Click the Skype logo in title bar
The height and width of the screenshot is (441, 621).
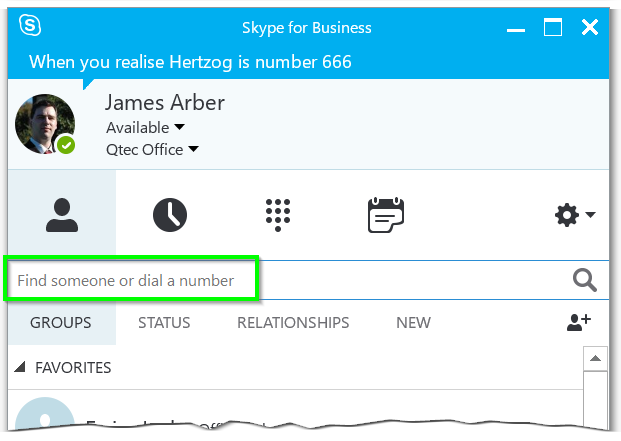30,25
